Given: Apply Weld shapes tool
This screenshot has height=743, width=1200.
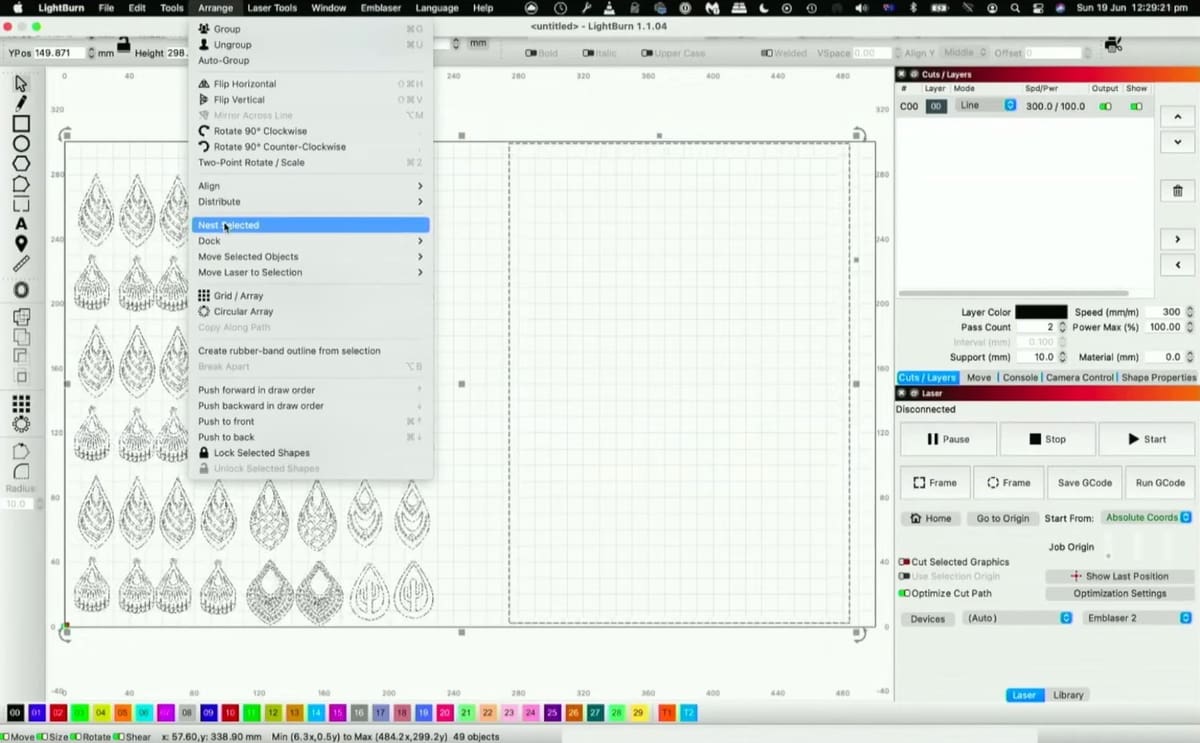Looking at the screenshot, I should click(x=21, y=317).
